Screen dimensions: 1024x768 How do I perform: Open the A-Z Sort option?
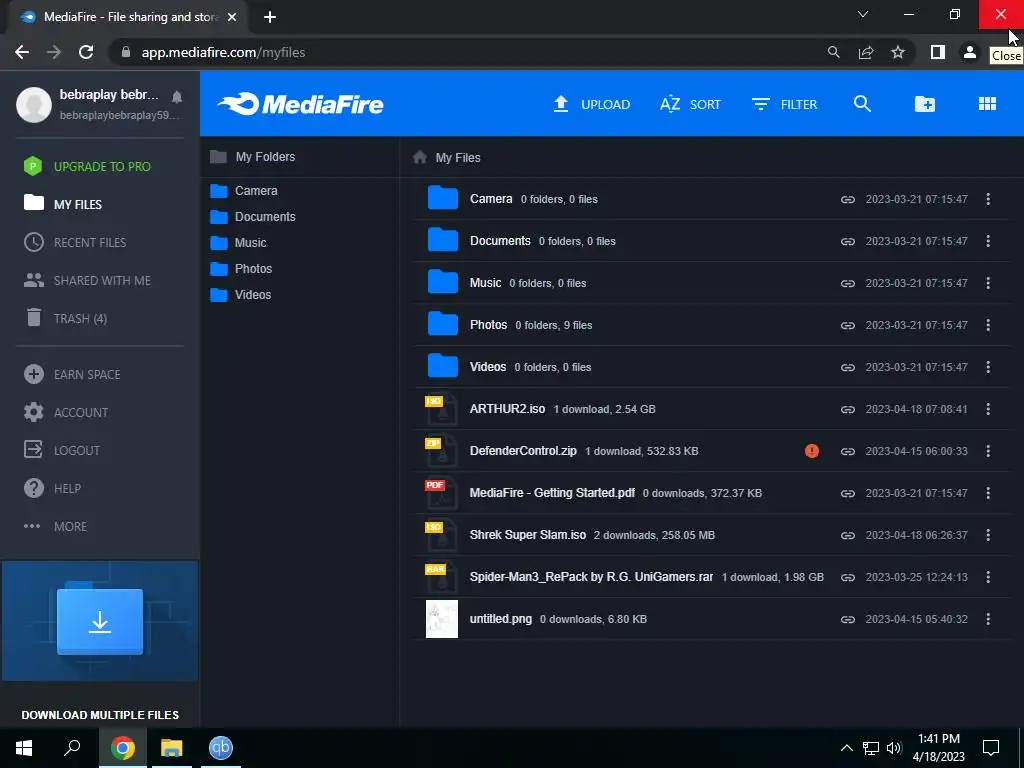click(690, 104)
